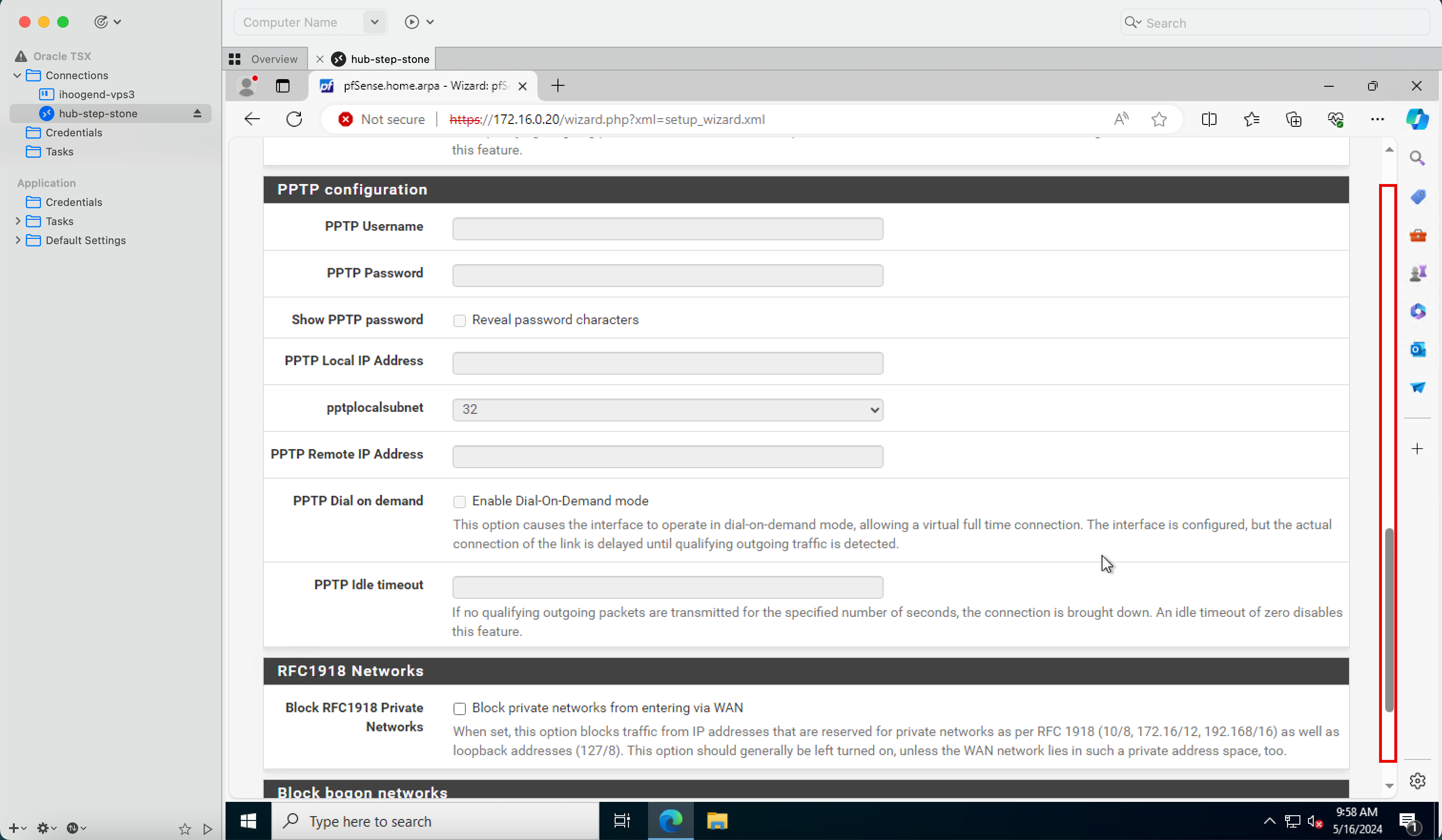This screenshot has width=1442, height=840.
Task: Open Edge split screen icon
Action: pyautogui.click(x=1208, y=119)
